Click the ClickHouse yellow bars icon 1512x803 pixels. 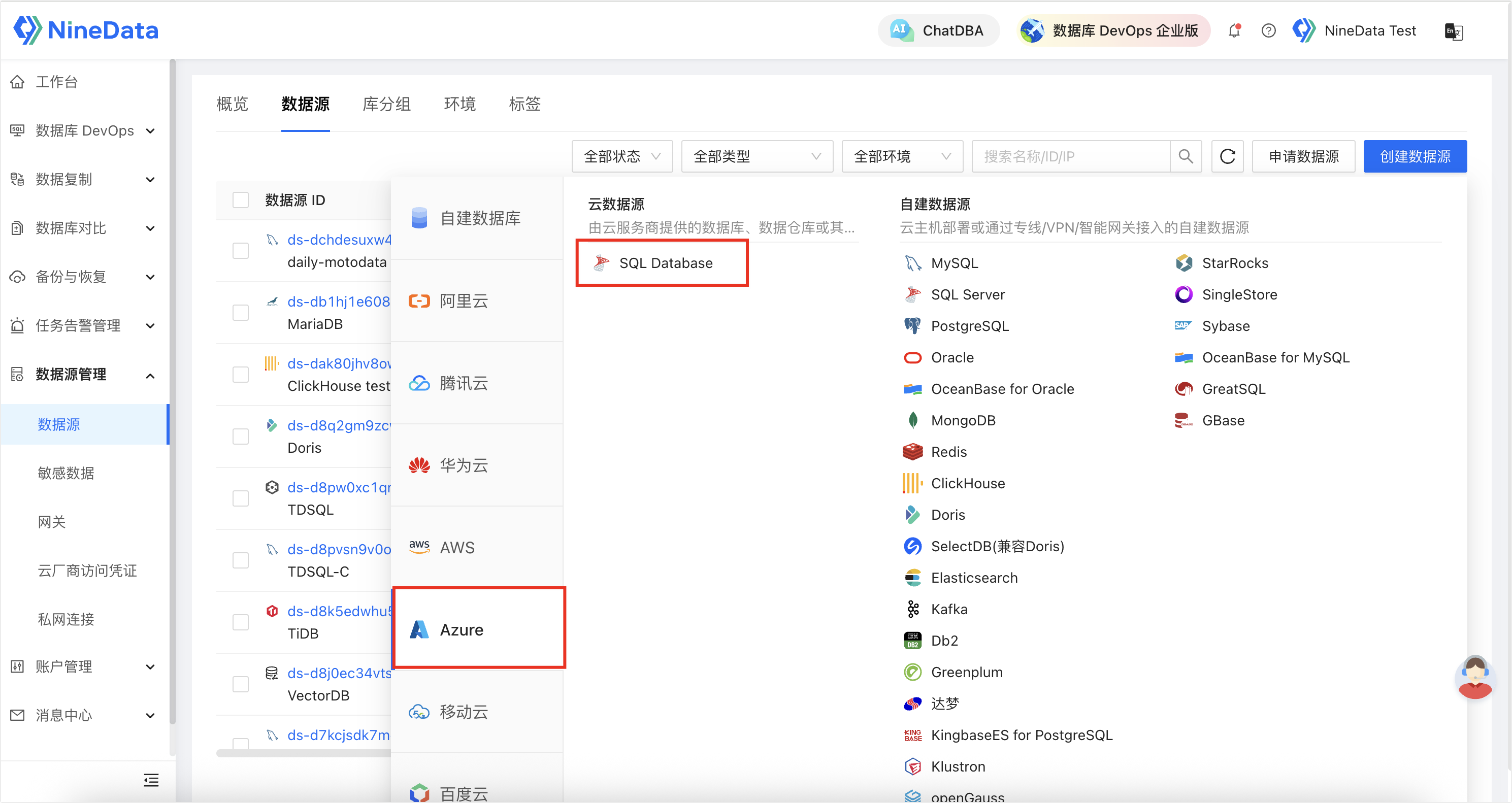[x=912, y=483]
